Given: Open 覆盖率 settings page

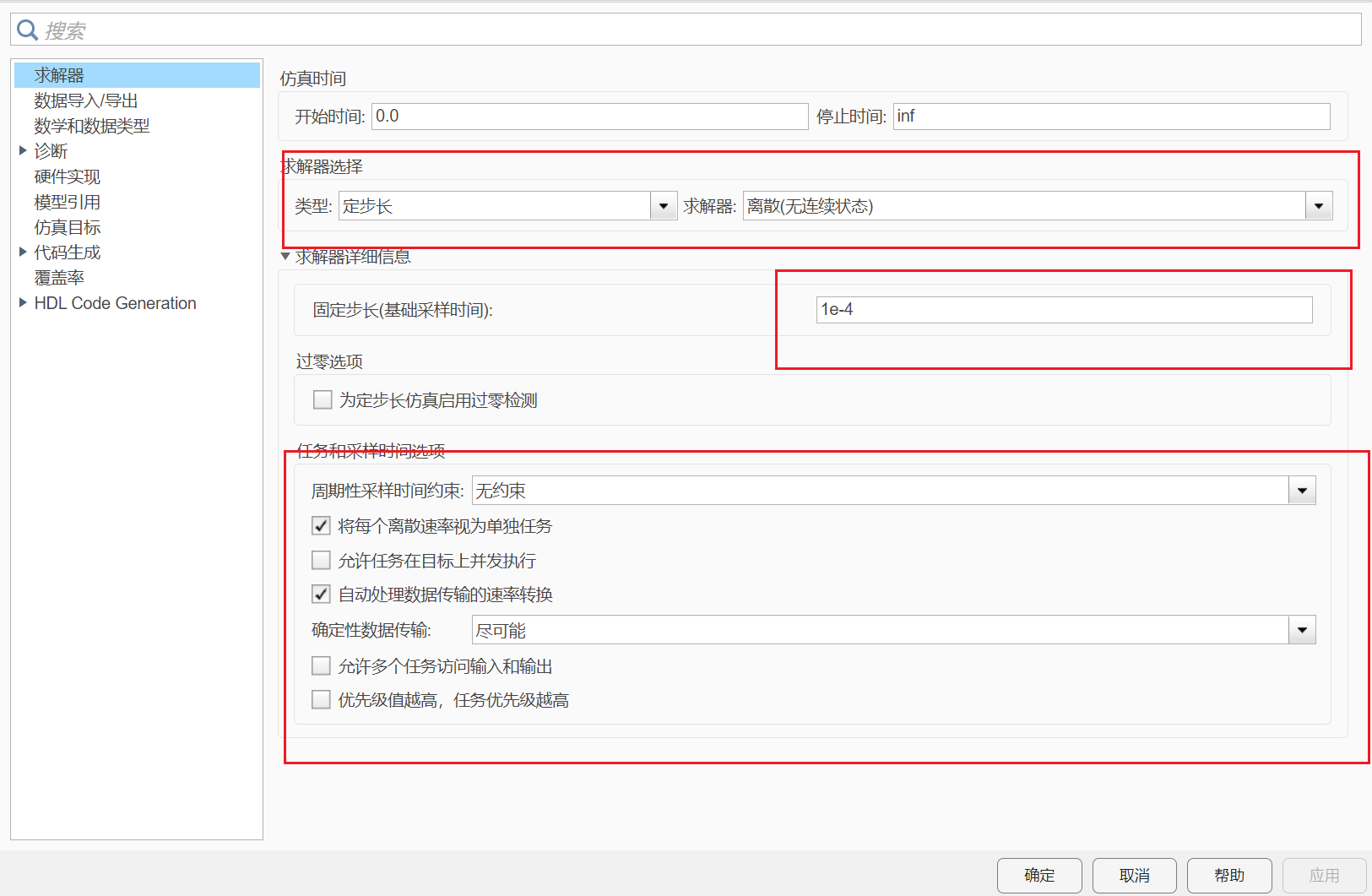Looking at the screenshot, I should click(59, 278).
